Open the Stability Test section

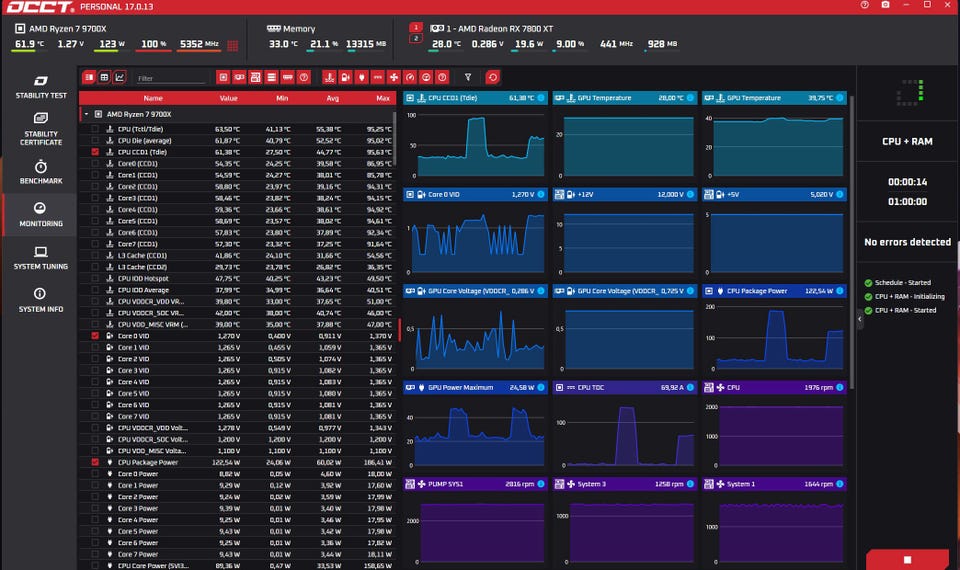point(40,86)
